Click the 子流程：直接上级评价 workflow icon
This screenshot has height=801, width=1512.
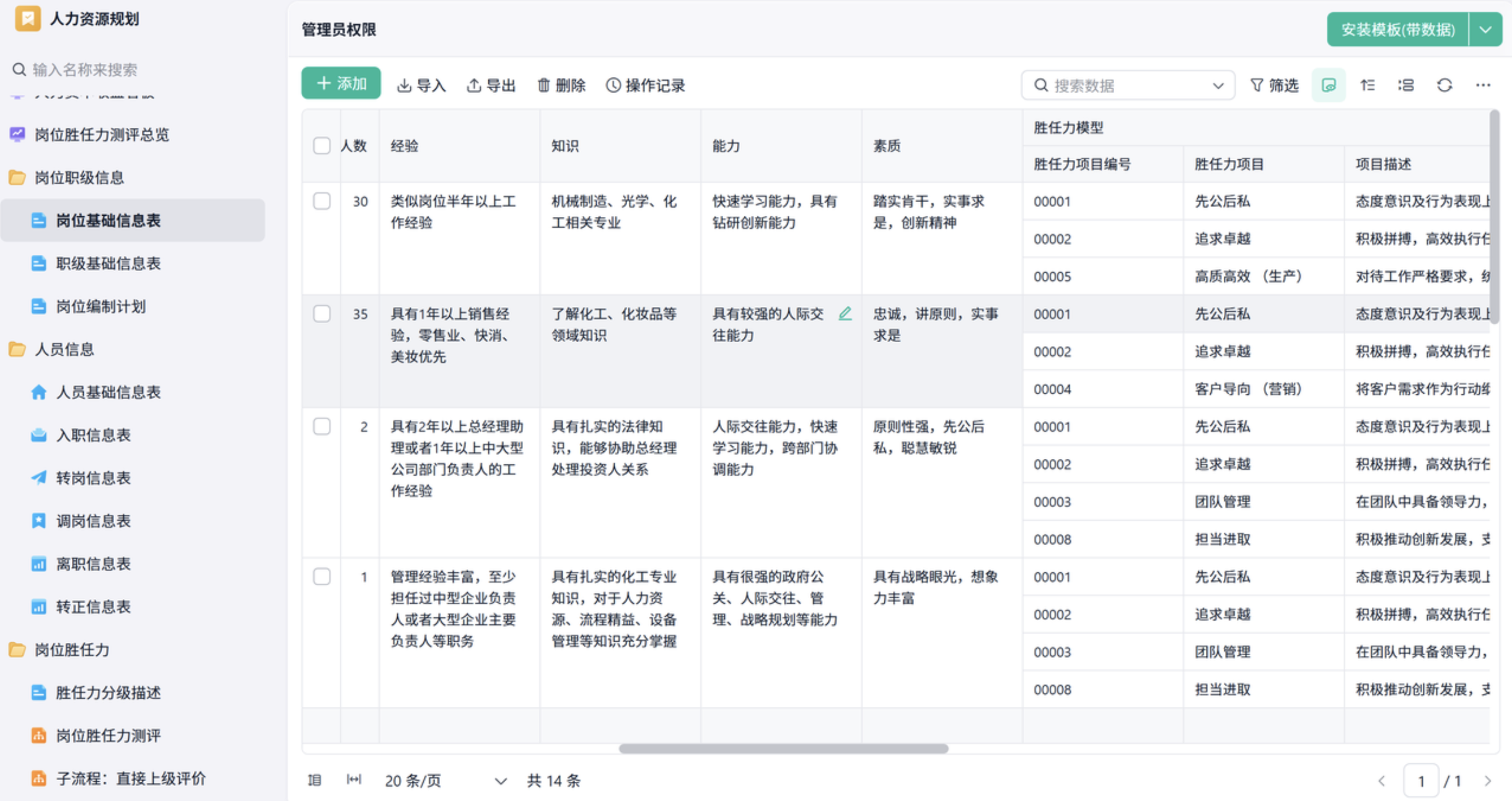pos(38,779)
